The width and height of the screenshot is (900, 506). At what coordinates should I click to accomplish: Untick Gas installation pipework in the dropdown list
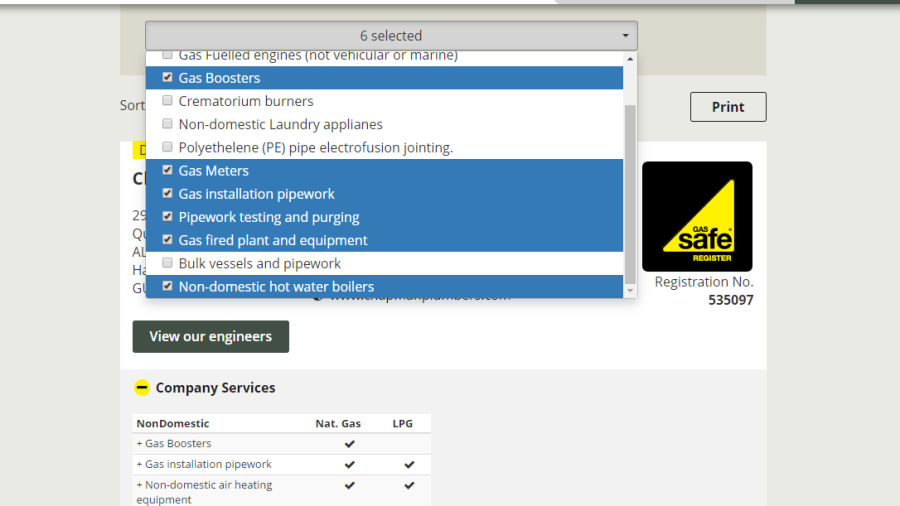pyautogui.click(x=168, y=193)
